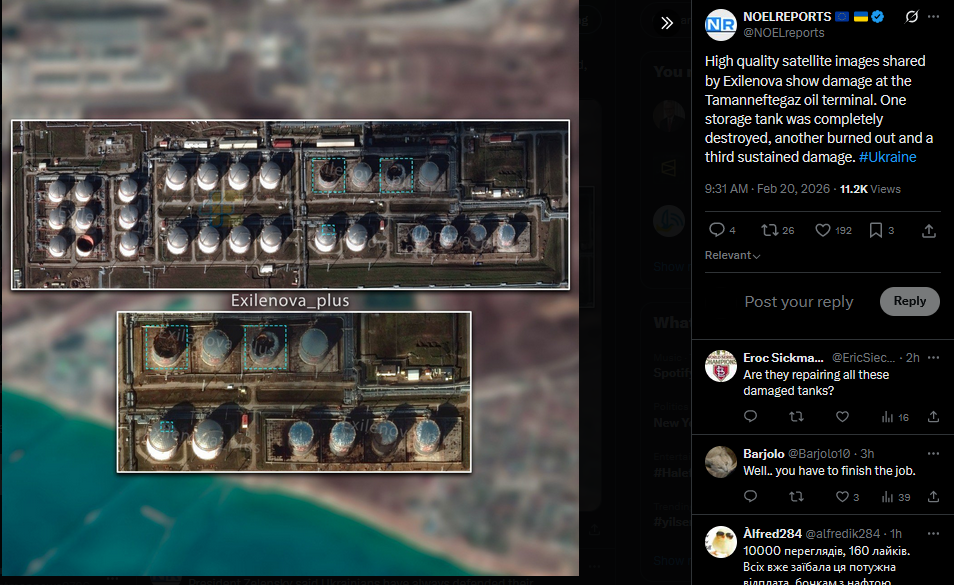Open the @alfredik284 handle
This screenshot has height=585, width=954.
click(843, 533)
